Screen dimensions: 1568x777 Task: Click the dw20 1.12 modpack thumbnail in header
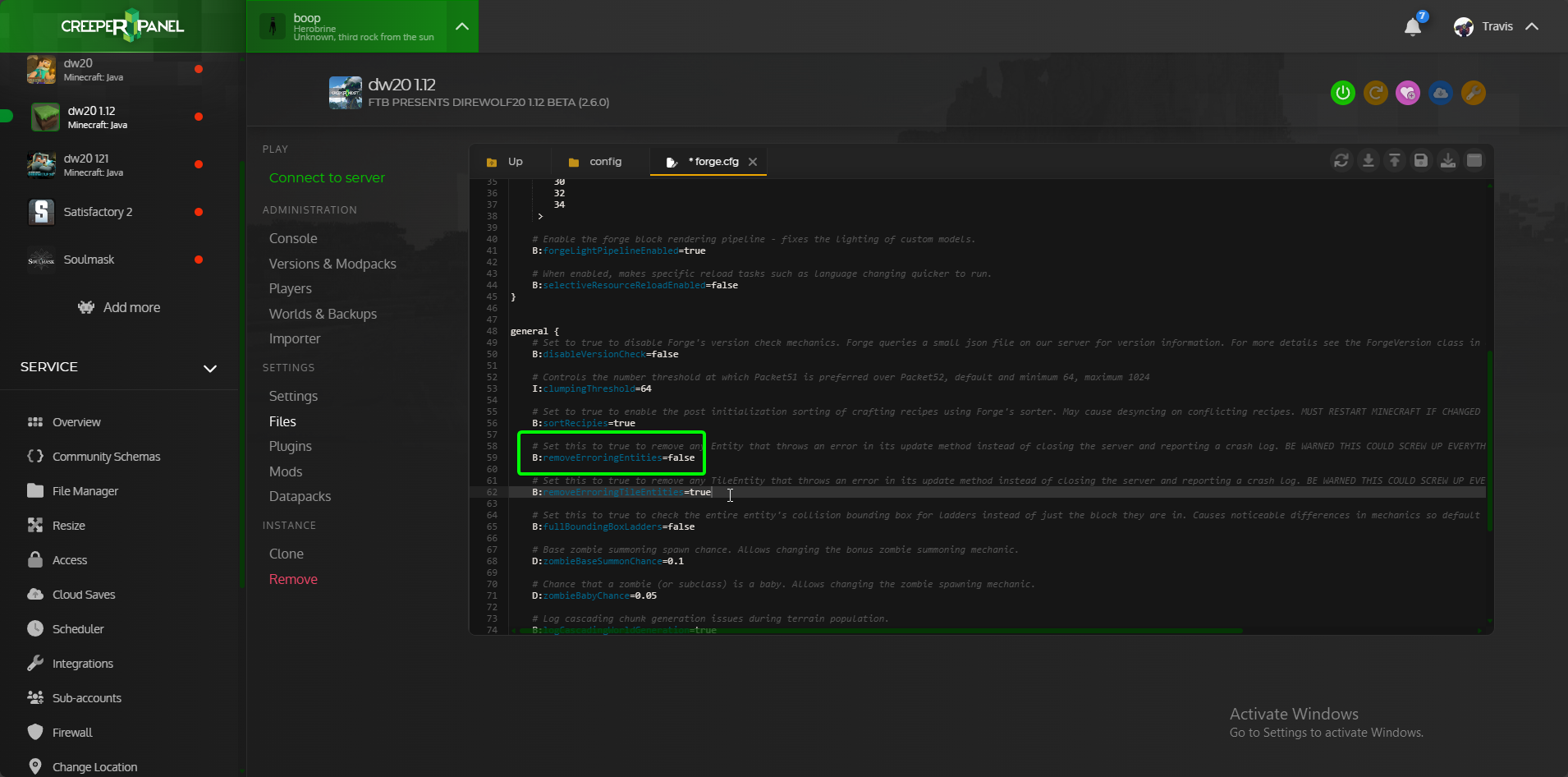(x=345, y=93)
